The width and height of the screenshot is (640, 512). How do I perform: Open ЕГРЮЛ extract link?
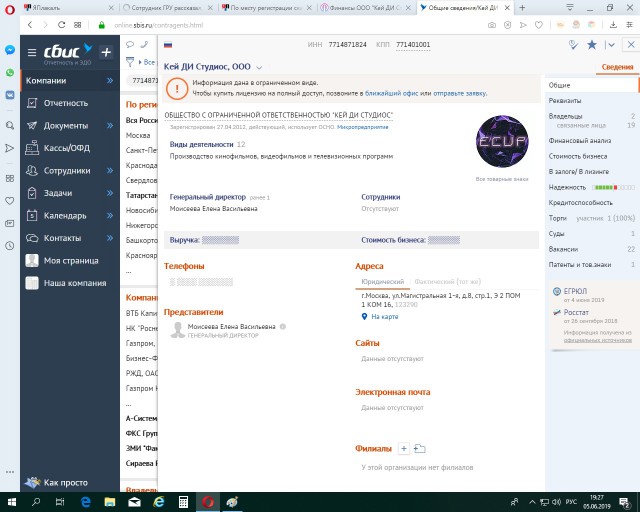575,291
